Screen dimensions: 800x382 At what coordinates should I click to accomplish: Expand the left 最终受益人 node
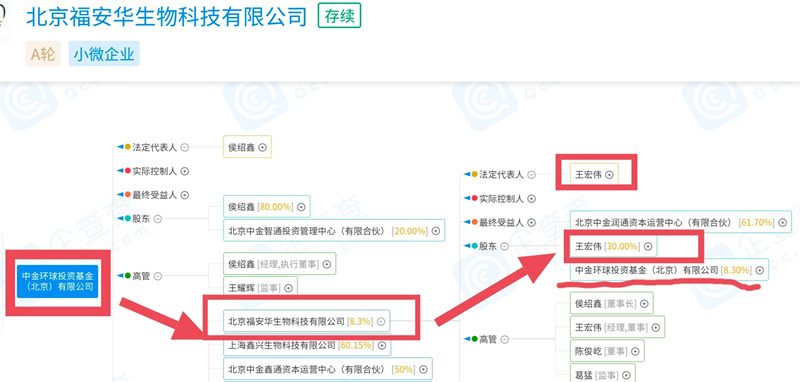coord(185,195)
